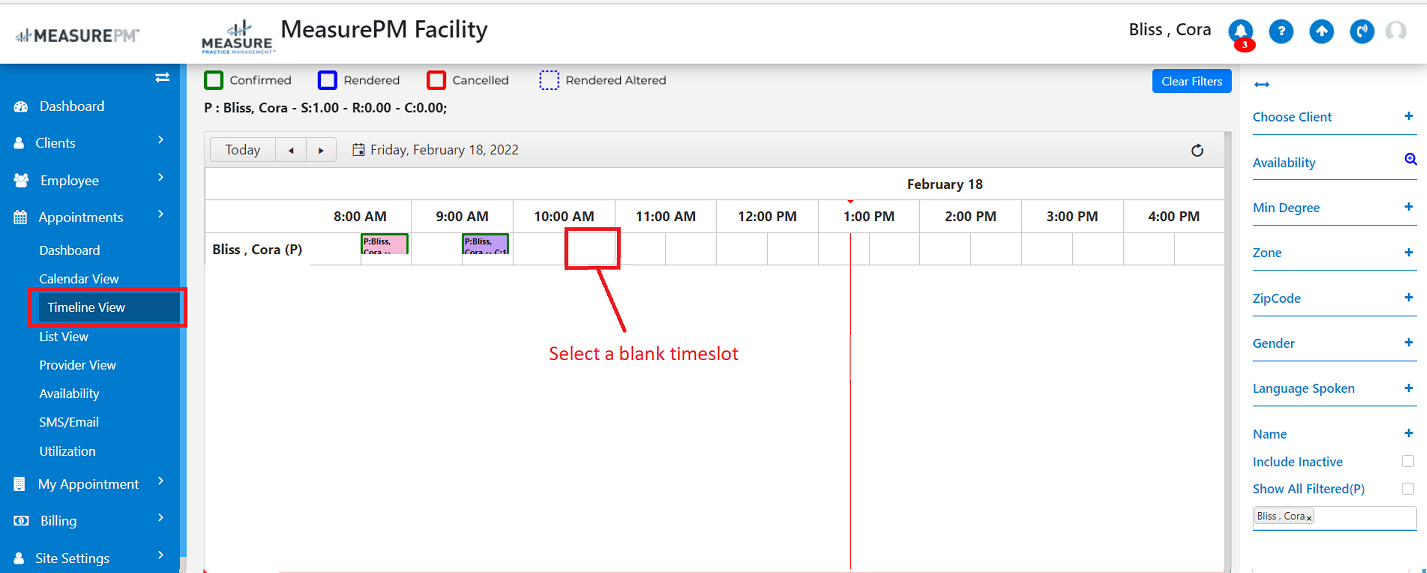Click the MeasurePM logo at top left

click(x=78, y=35)
